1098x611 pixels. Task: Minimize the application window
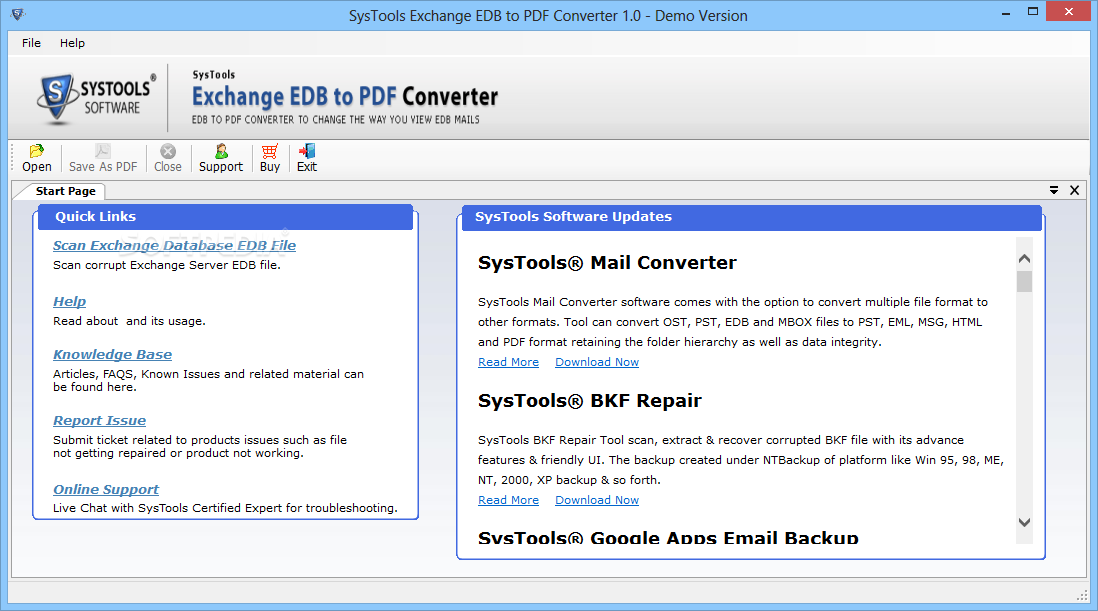[1006, 13]
